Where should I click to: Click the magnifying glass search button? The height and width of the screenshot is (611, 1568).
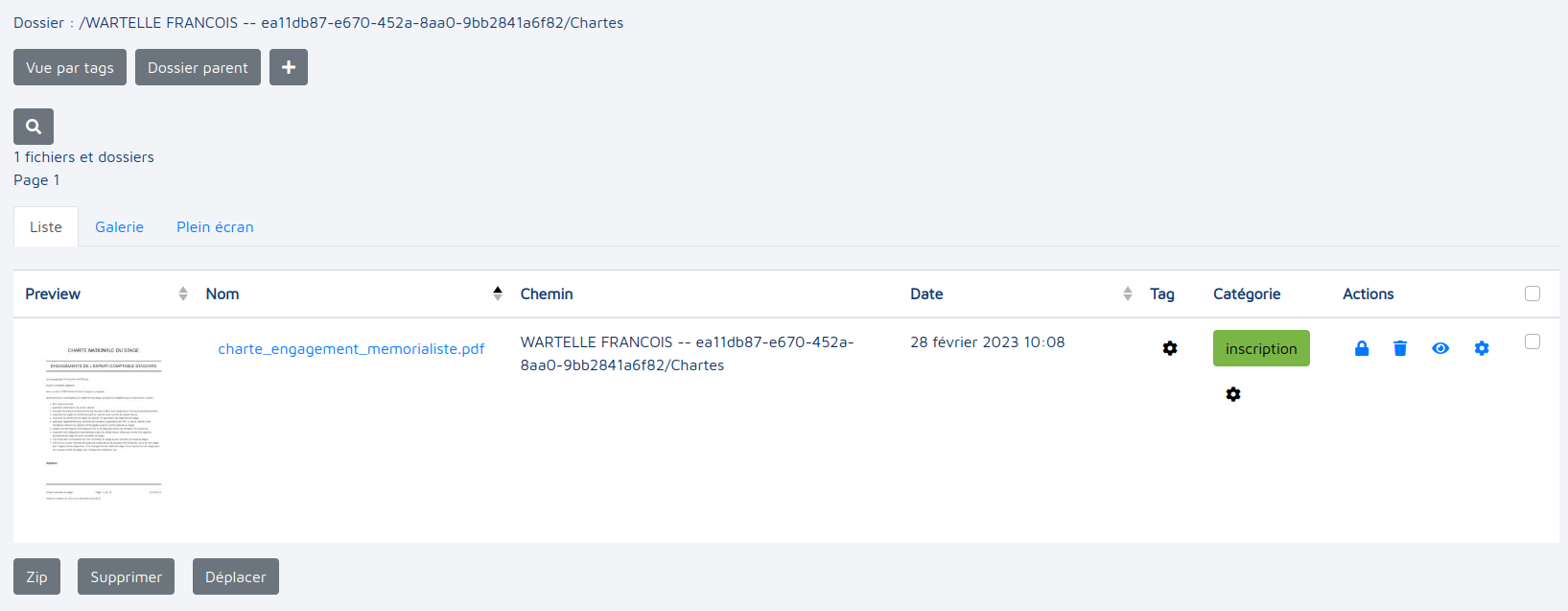(x=34, y=127)
